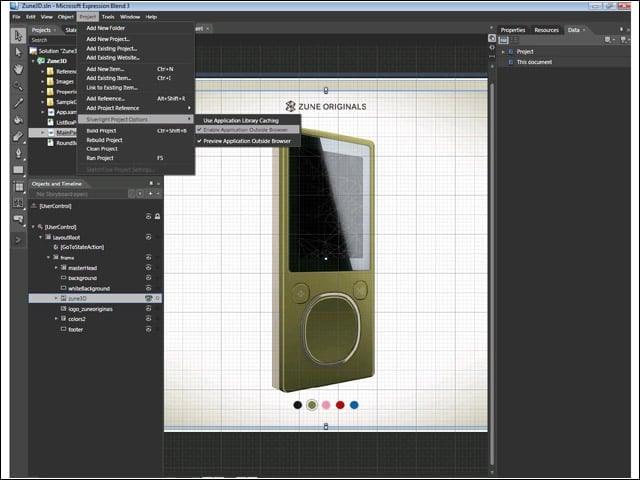Open the Tools menu
The height and width of the screenshot is (480, 640).
[x=108, y=17]
